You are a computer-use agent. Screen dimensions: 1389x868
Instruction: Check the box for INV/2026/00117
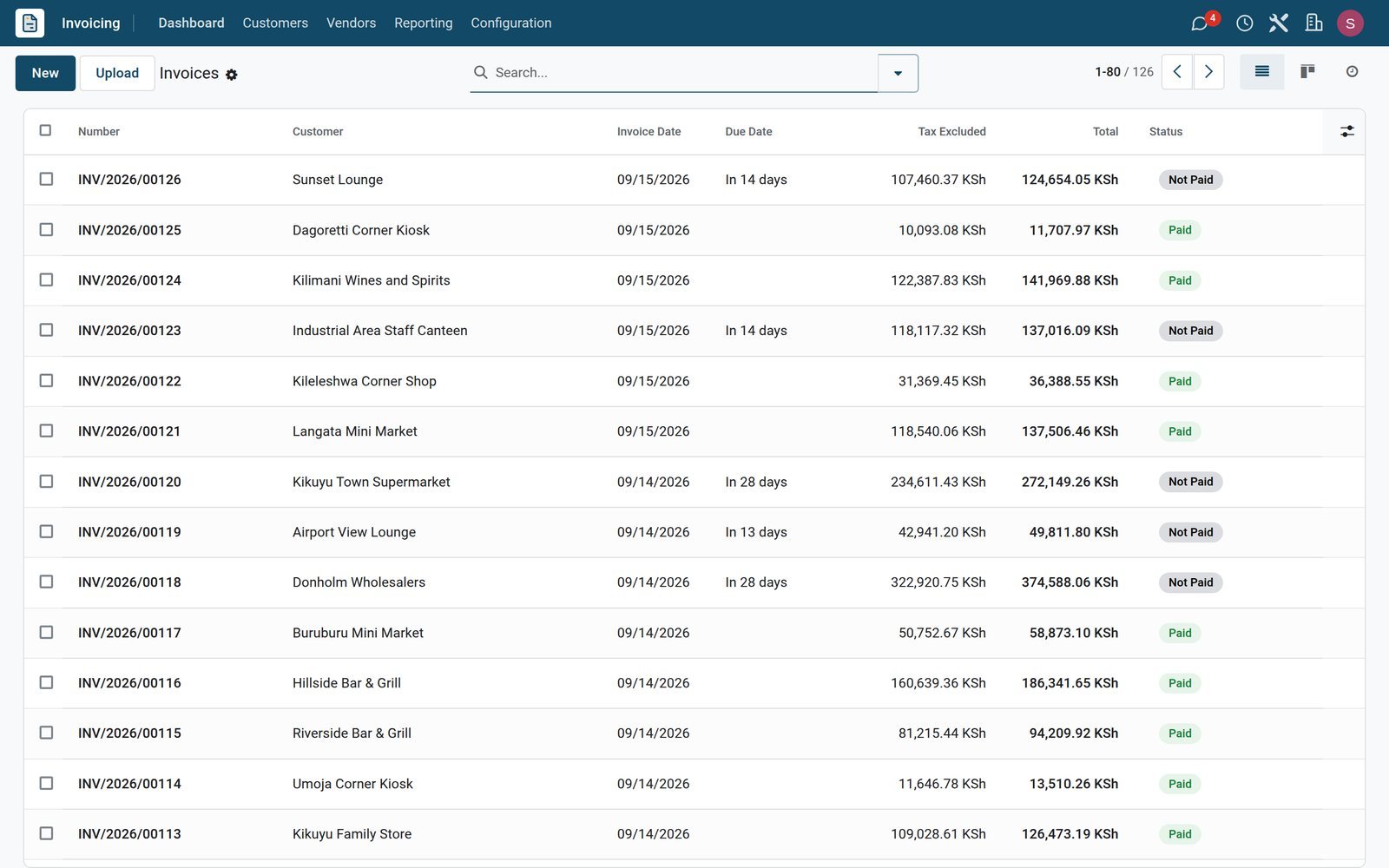tap(46, 632)
